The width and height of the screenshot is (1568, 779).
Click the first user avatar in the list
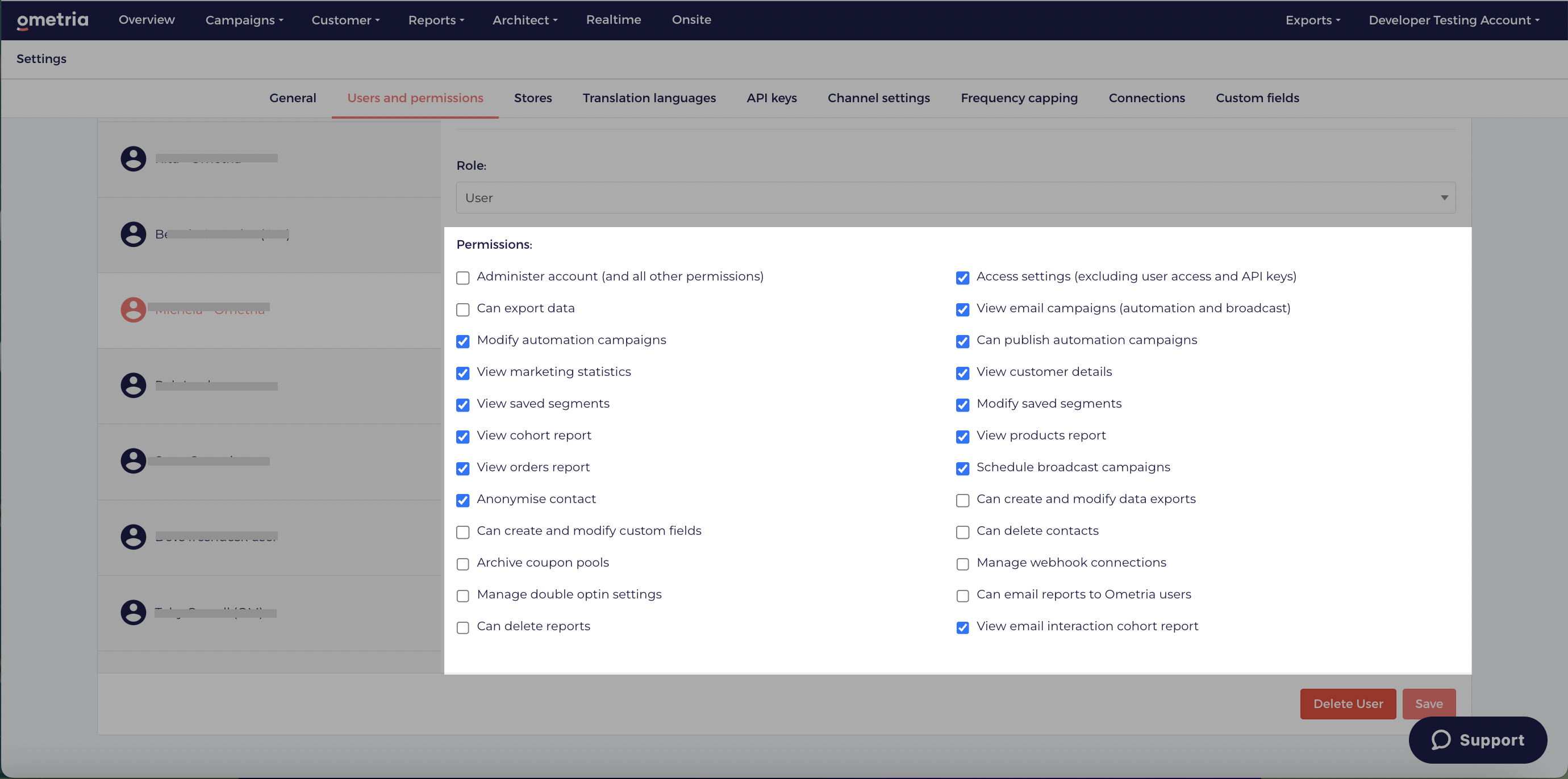[134, 159]
